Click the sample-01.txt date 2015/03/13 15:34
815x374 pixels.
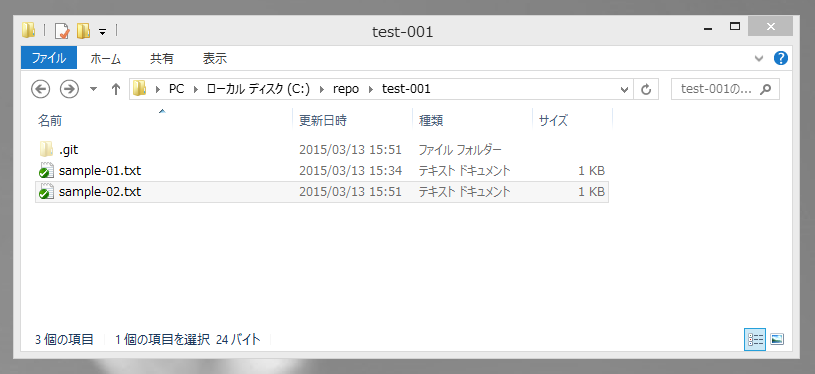(350, 171)
